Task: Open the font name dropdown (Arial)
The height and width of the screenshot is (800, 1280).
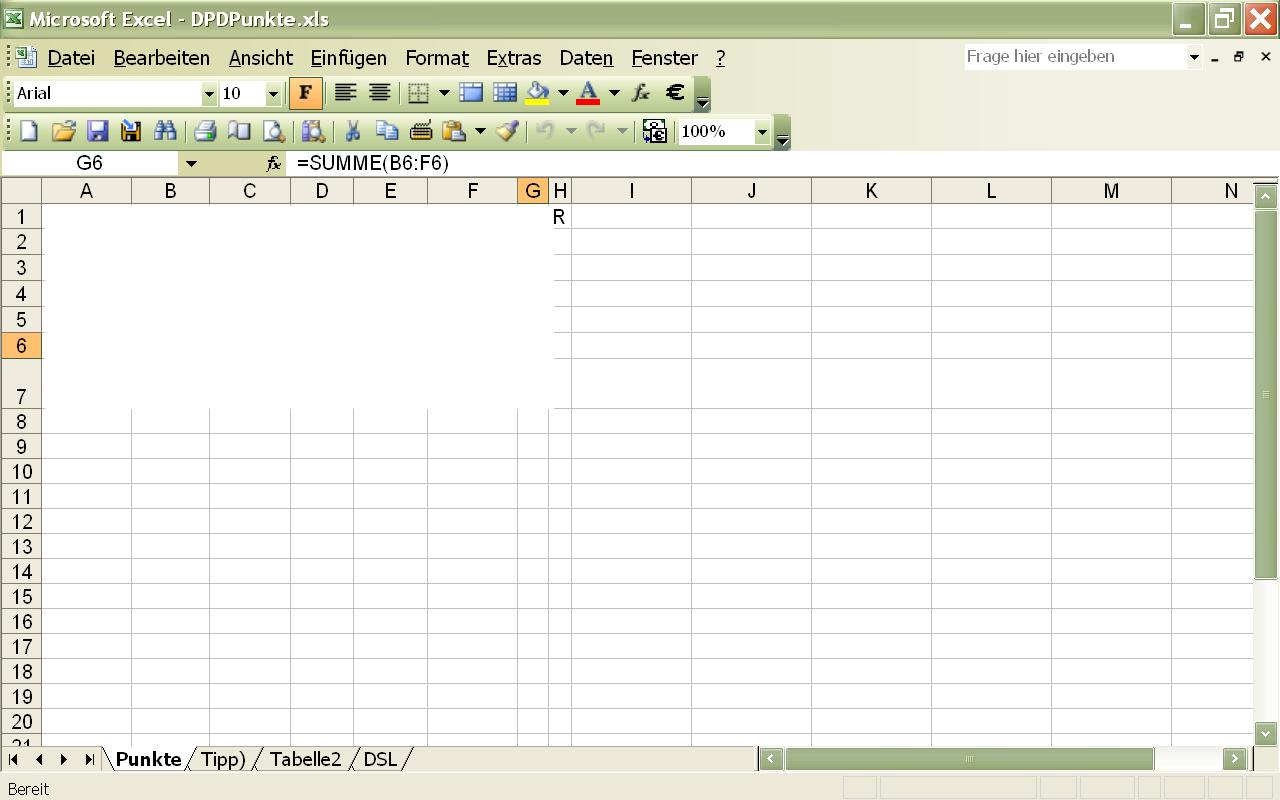Action: click(x=209, y=94)
